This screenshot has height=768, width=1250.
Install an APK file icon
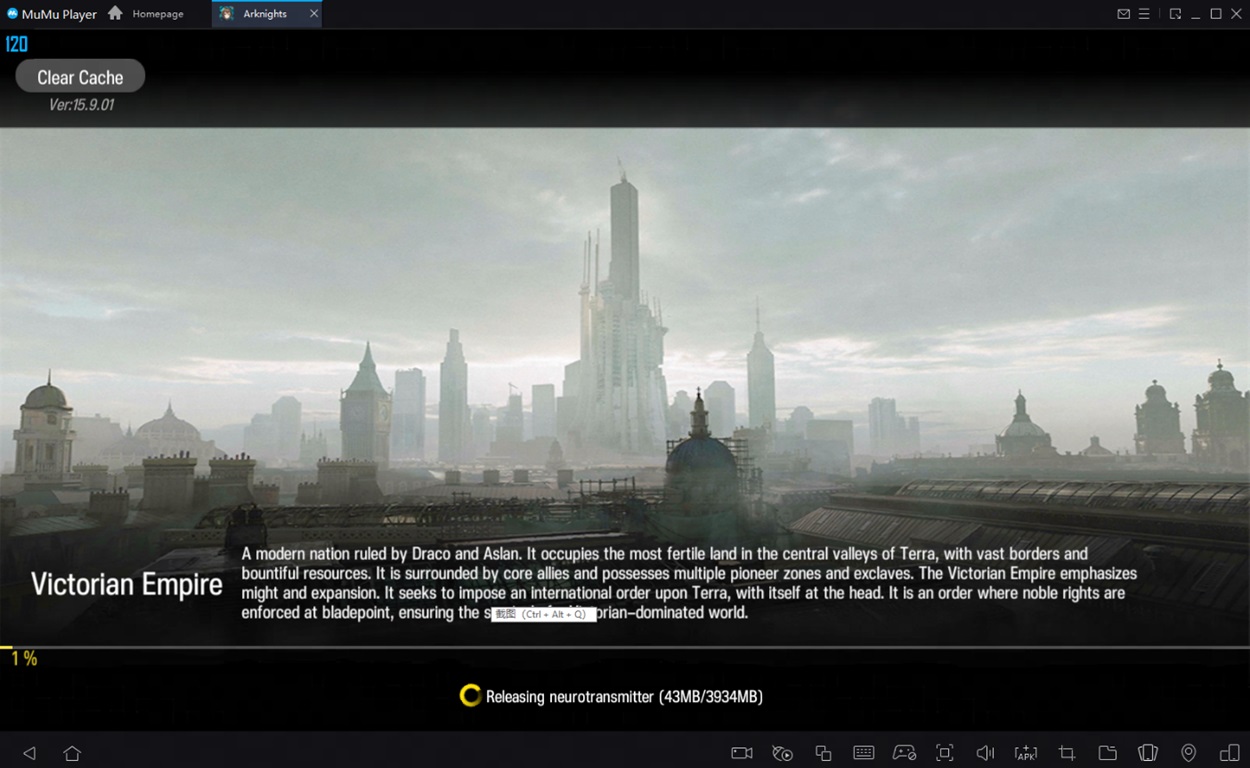pos(1026,753)
